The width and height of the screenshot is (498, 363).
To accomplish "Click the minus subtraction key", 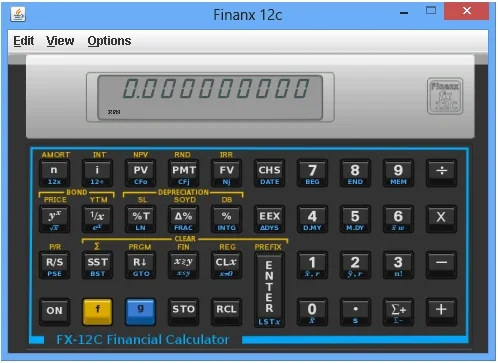I will [x=441, y=265].
